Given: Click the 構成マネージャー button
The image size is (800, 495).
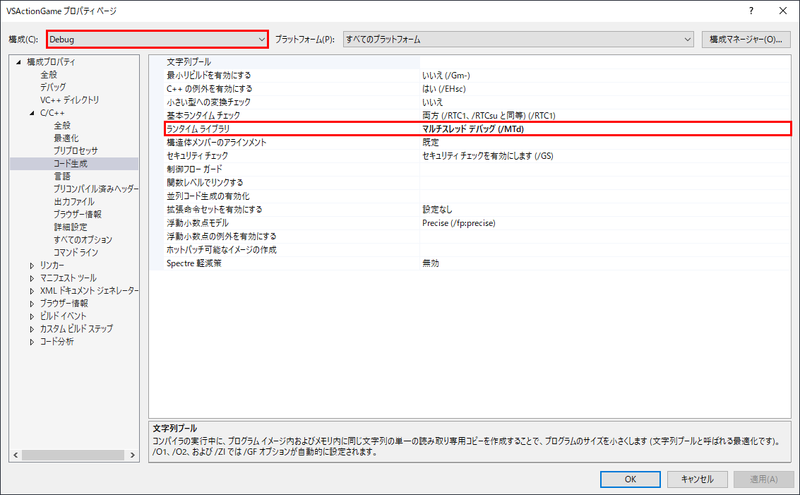Looking at the screenshot, I should coord(746,39).
